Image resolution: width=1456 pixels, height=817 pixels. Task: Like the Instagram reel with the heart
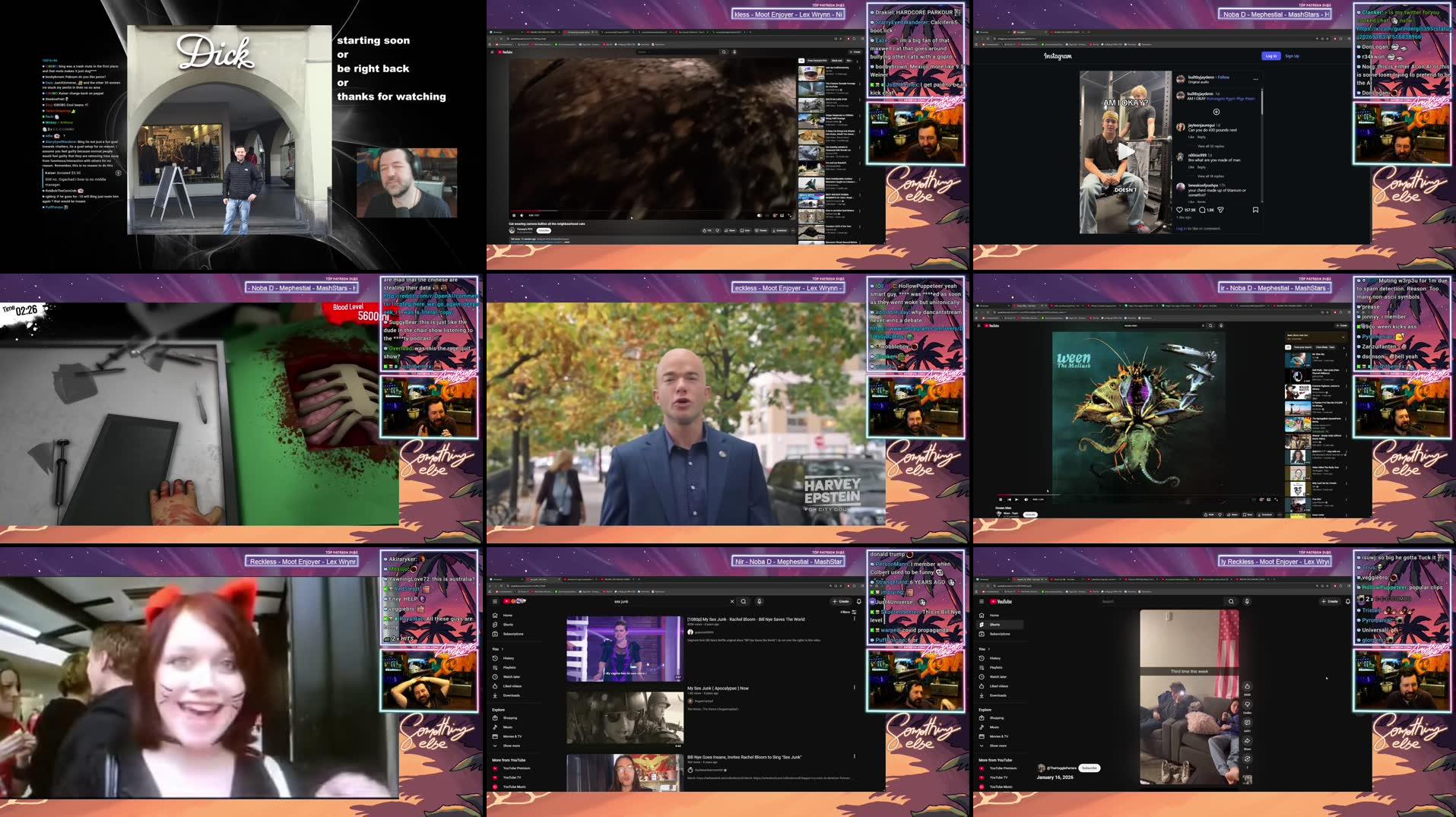tap(1180, 210)
